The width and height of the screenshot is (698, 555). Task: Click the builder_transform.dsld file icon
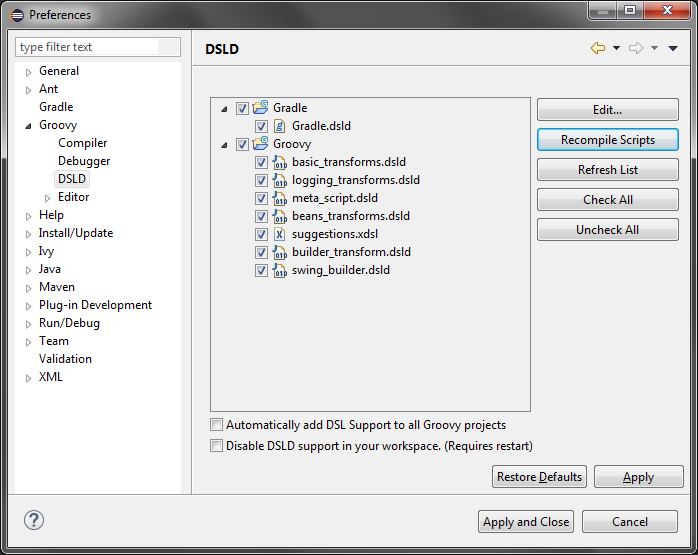point(279,252)
